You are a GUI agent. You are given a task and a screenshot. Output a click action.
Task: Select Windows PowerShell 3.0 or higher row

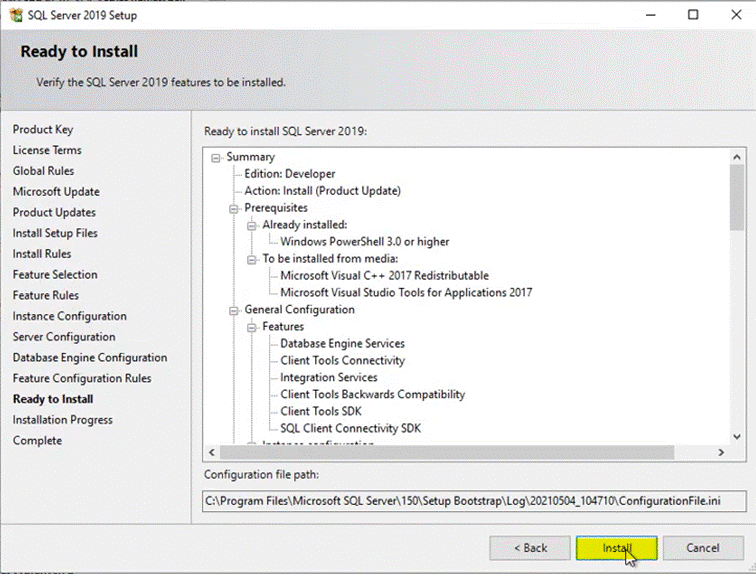(x=365, y=242)
